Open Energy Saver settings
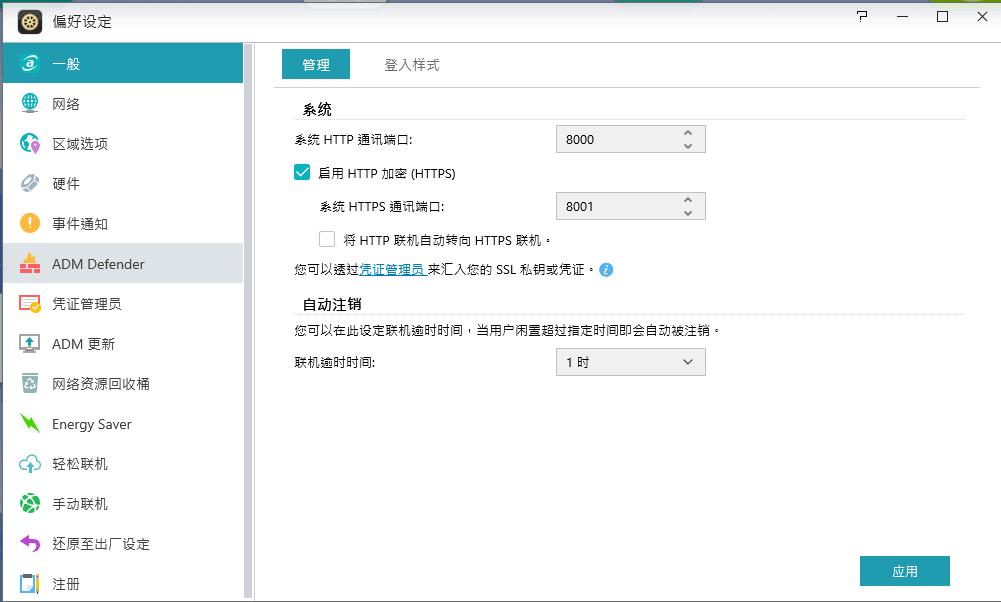Image resolution: width=1001 pixels, height=602 pixels. [90, 423]
